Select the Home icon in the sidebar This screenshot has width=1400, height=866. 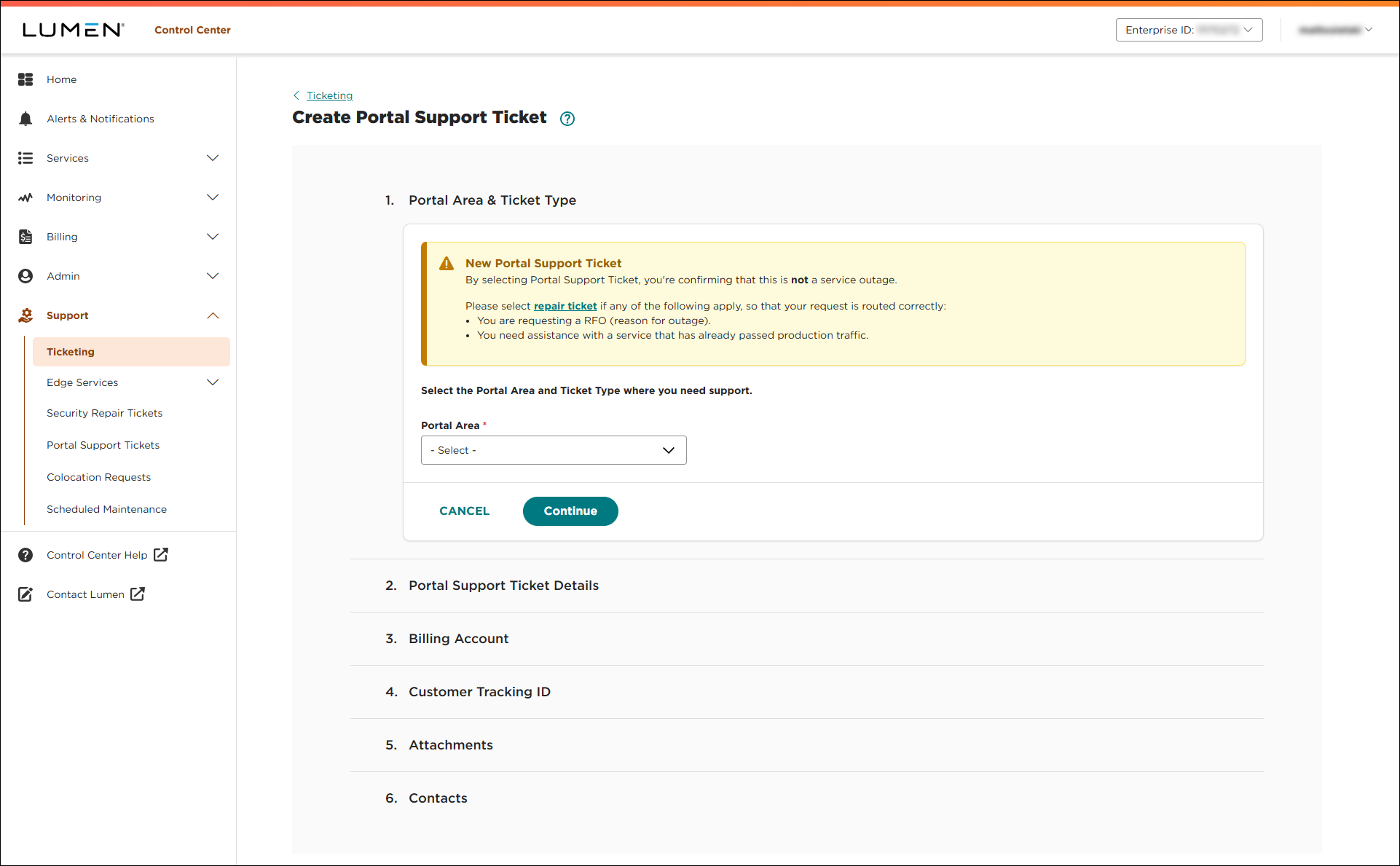(25, 79)
